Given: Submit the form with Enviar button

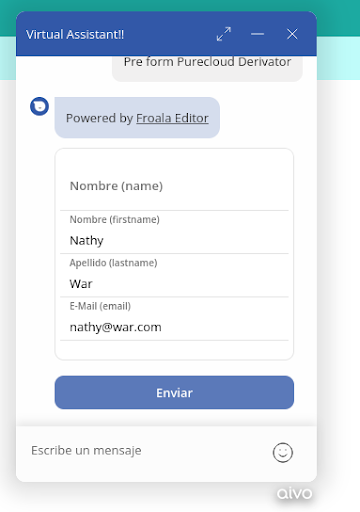Looking at the screenshot, I should point(174,393).
